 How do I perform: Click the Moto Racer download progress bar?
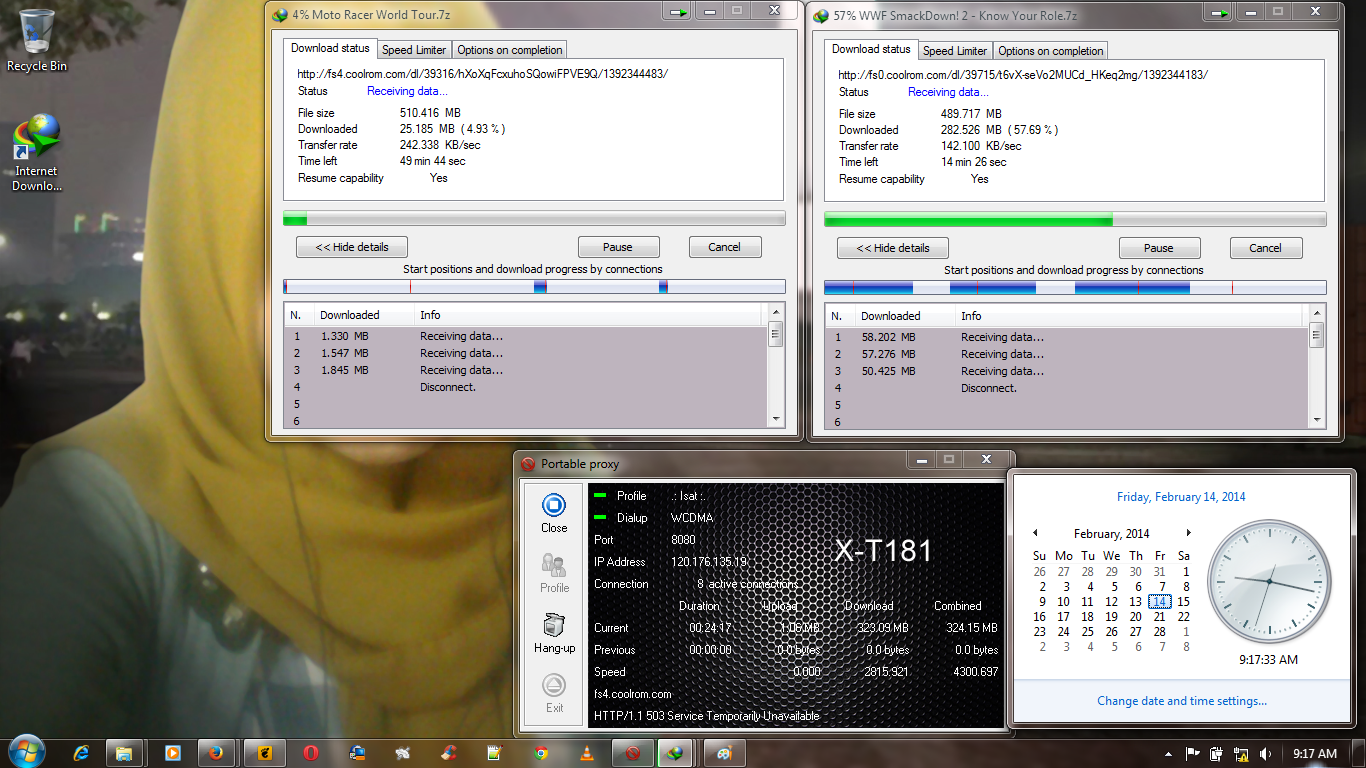point(534,219)
